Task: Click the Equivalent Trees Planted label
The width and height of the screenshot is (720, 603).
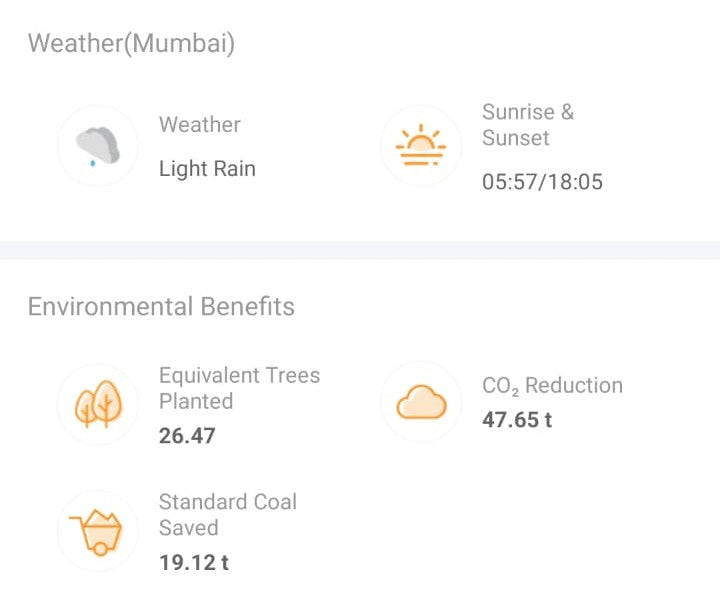Action: click(x=239, y=388)
